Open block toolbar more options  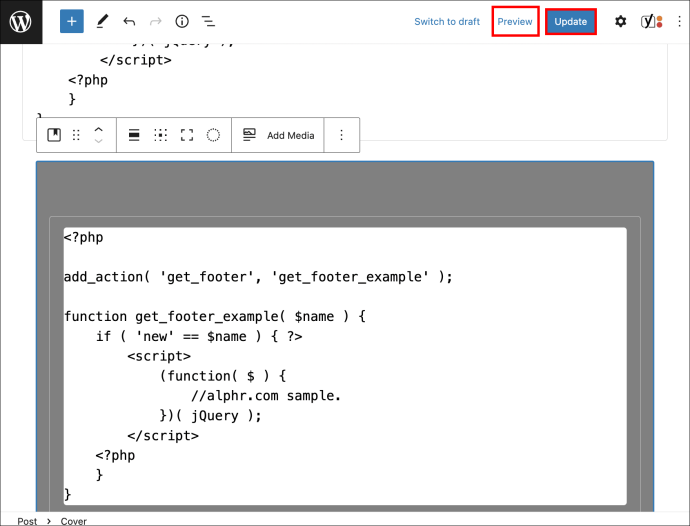pyautogui.click(x=341, y=135)
